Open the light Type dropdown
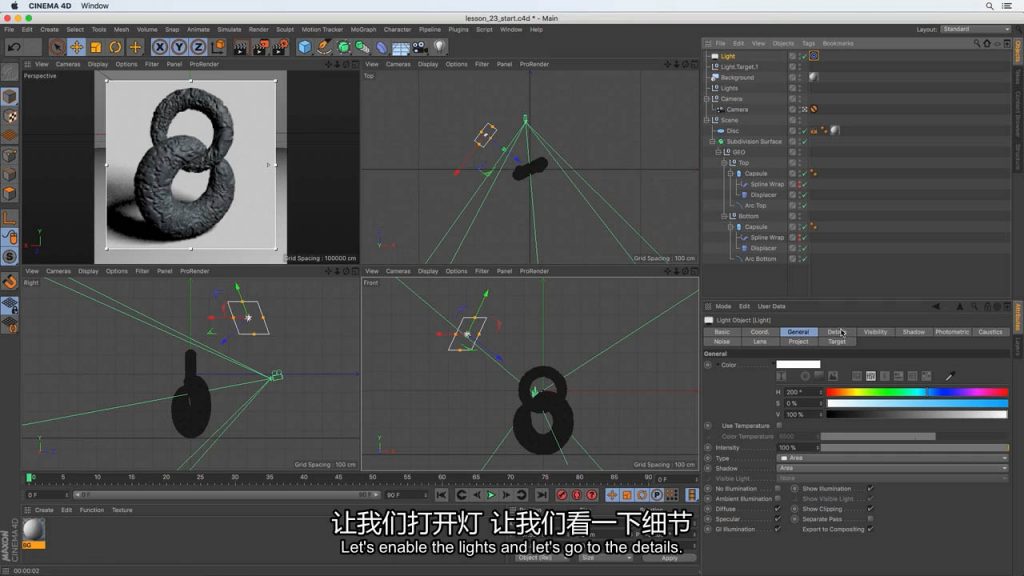Image resolution: width=1024 pixels, height=576 pixels. tap(892, 458)
